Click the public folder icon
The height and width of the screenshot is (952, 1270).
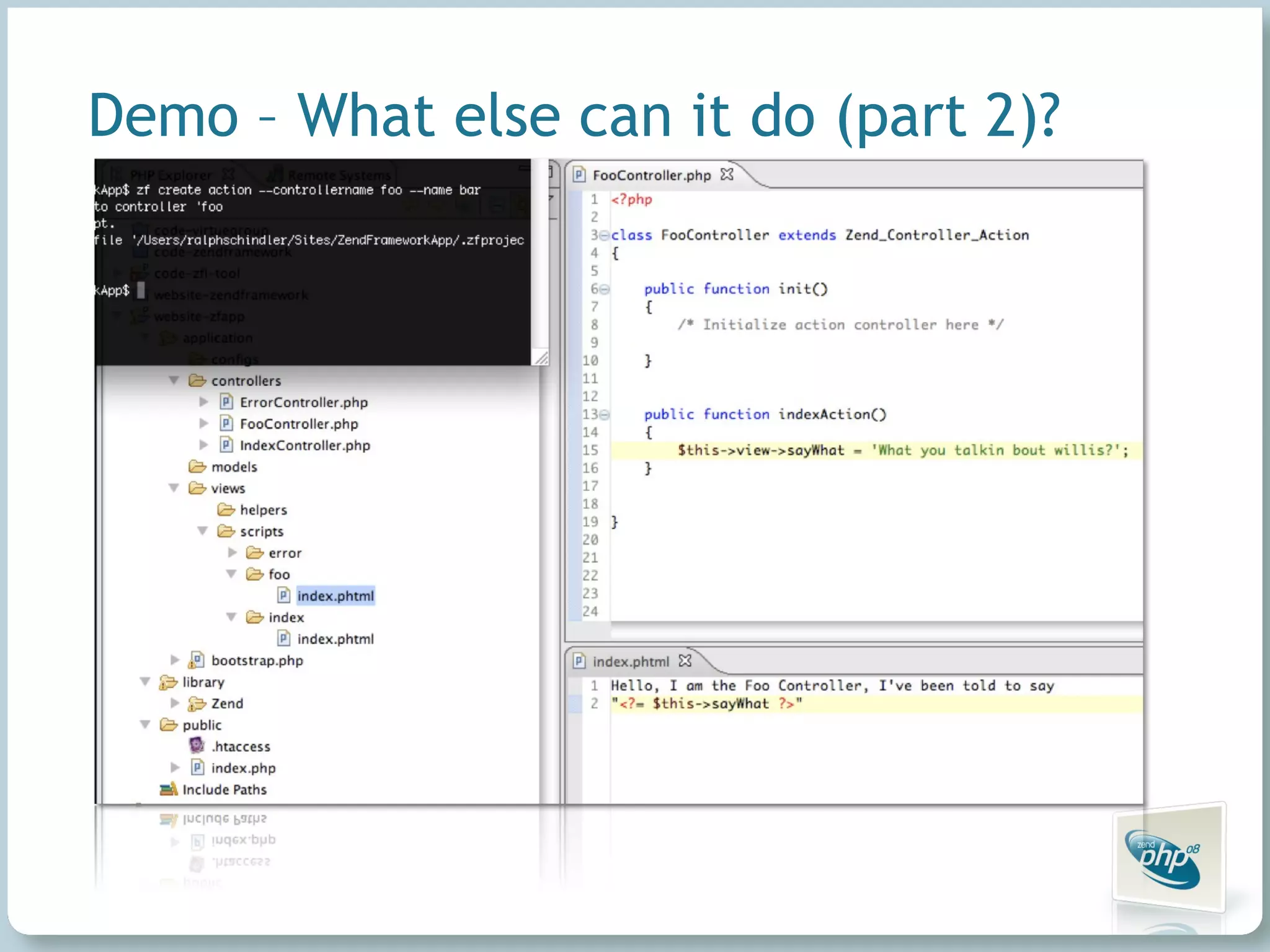(169, 725)
